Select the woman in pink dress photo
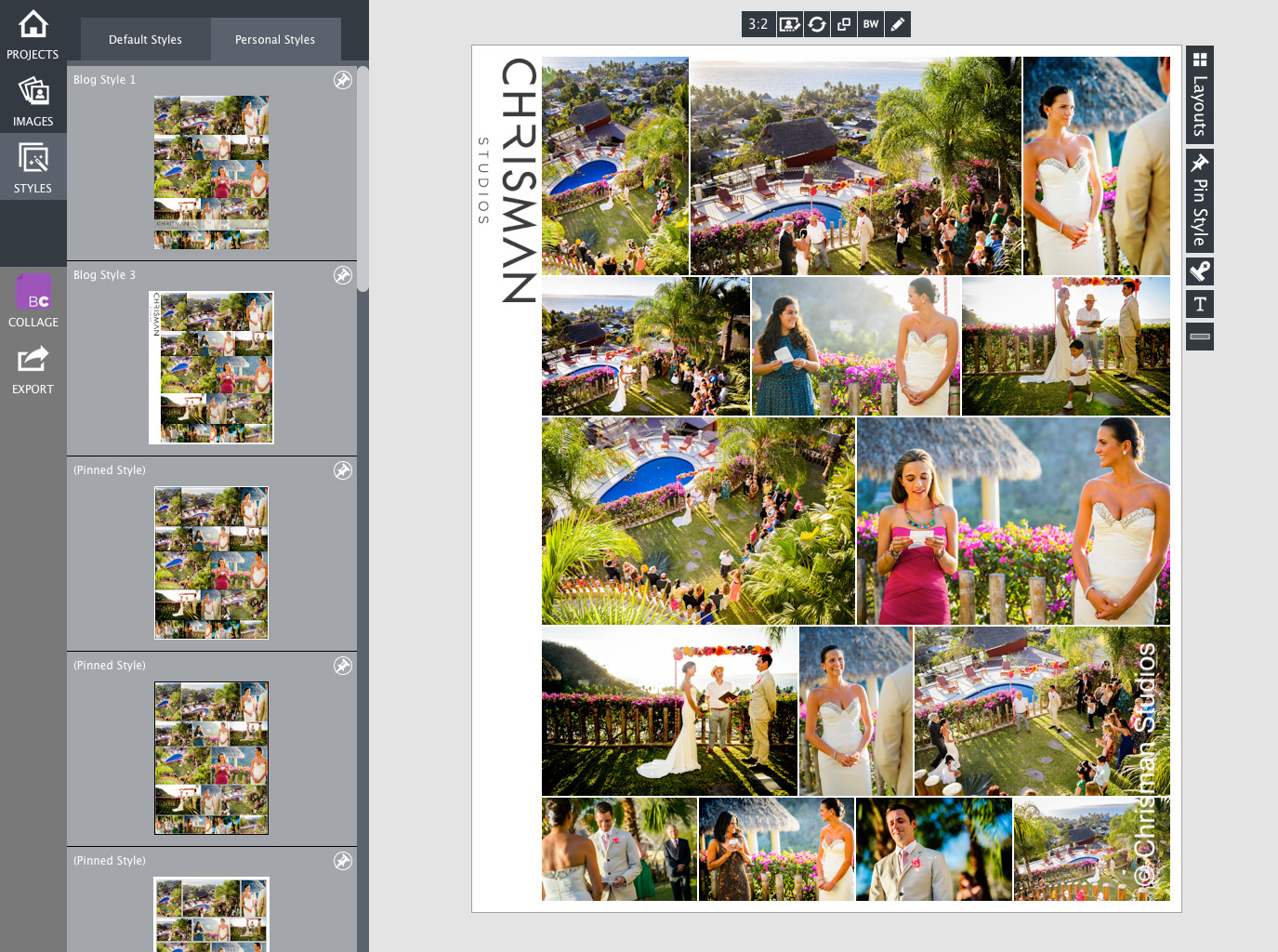This screenshot has width=1278, height=952. coord(1013,521)
